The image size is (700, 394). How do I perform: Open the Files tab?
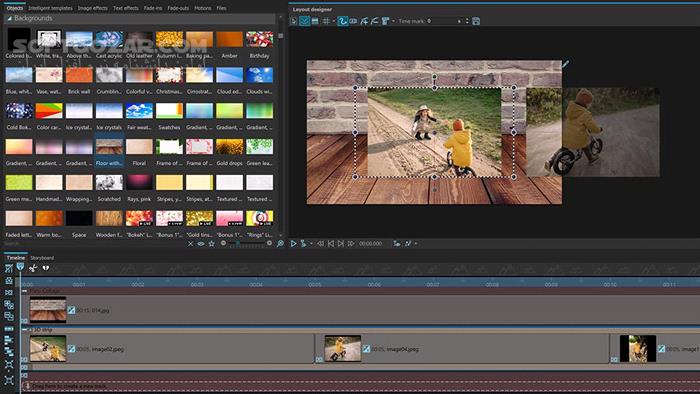point(221,8)
